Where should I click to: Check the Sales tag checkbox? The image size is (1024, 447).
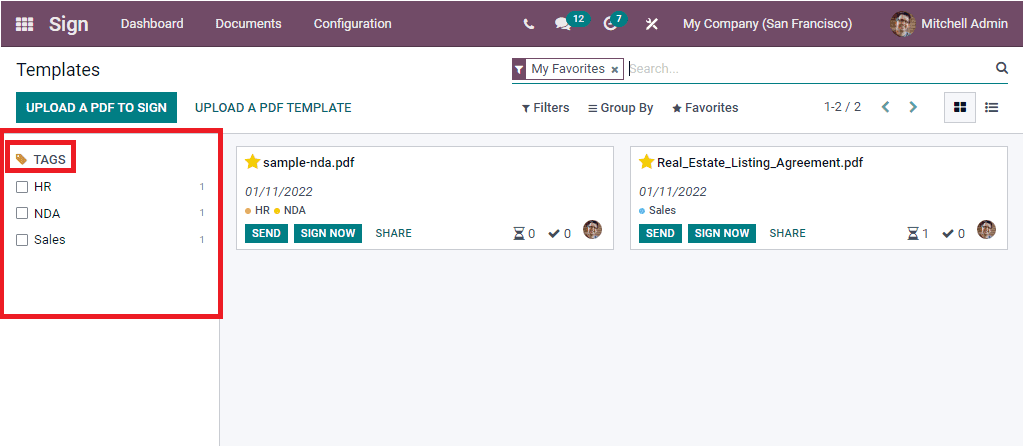coord(22,240)
